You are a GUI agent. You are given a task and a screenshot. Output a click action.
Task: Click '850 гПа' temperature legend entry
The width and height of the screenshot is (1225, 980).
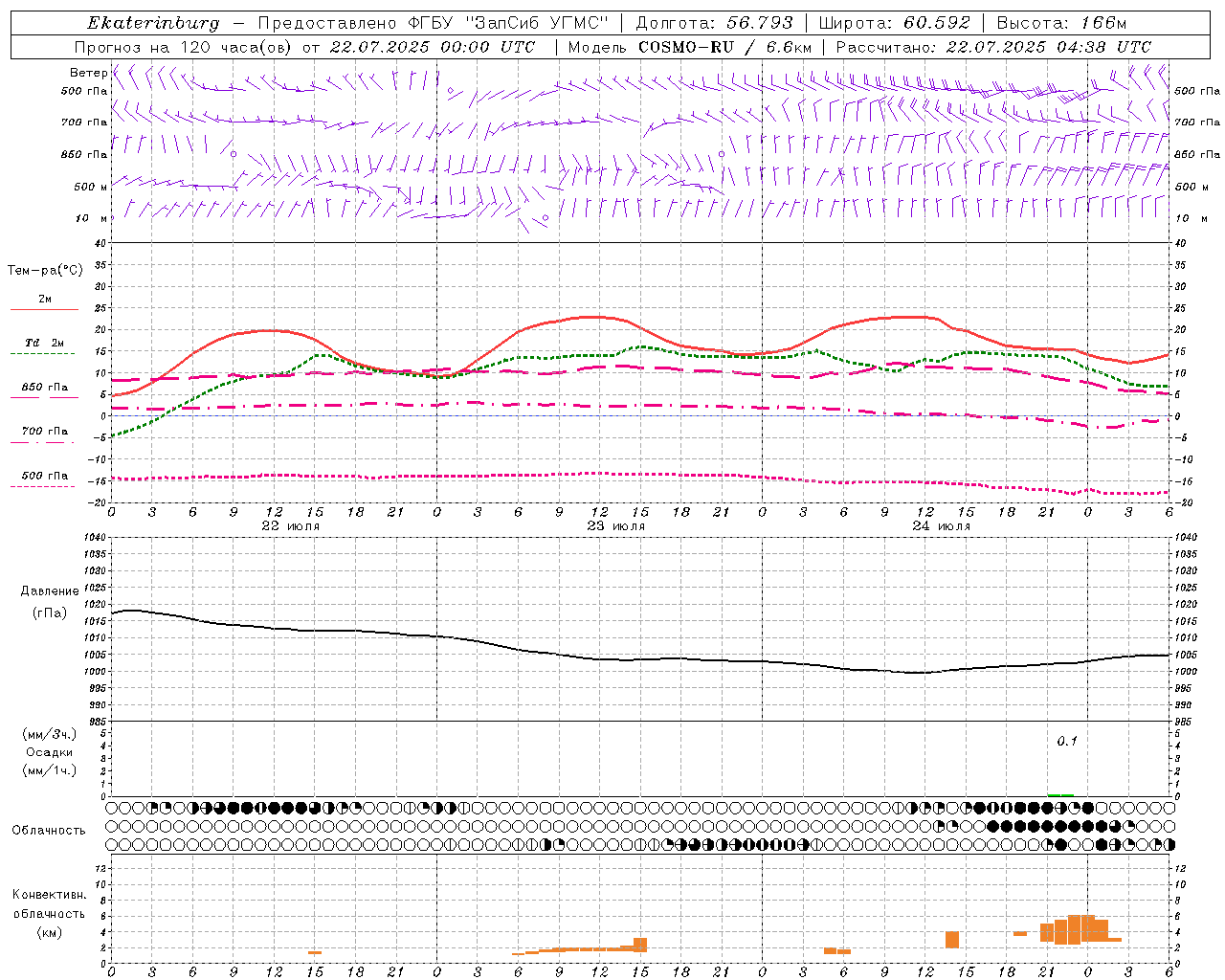point(45,388)
